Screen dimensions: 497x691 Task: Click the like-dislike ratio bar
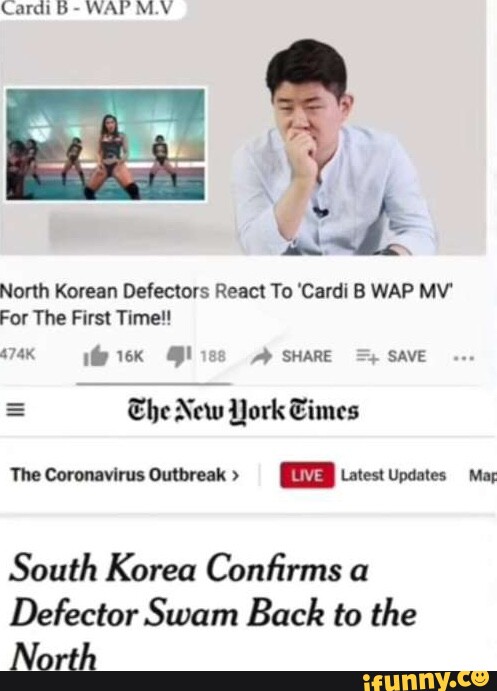(154, 384)
